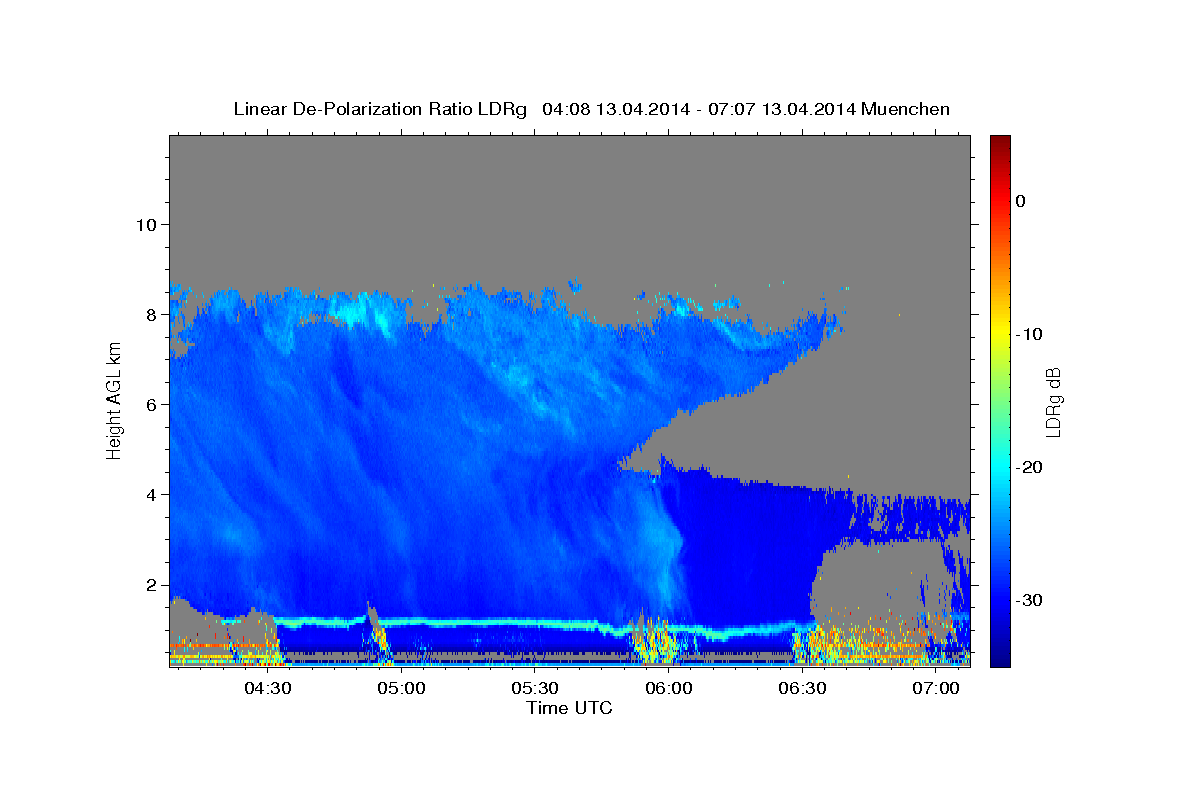
Task: Click the colorbar value label -10
Action: 1030,334
